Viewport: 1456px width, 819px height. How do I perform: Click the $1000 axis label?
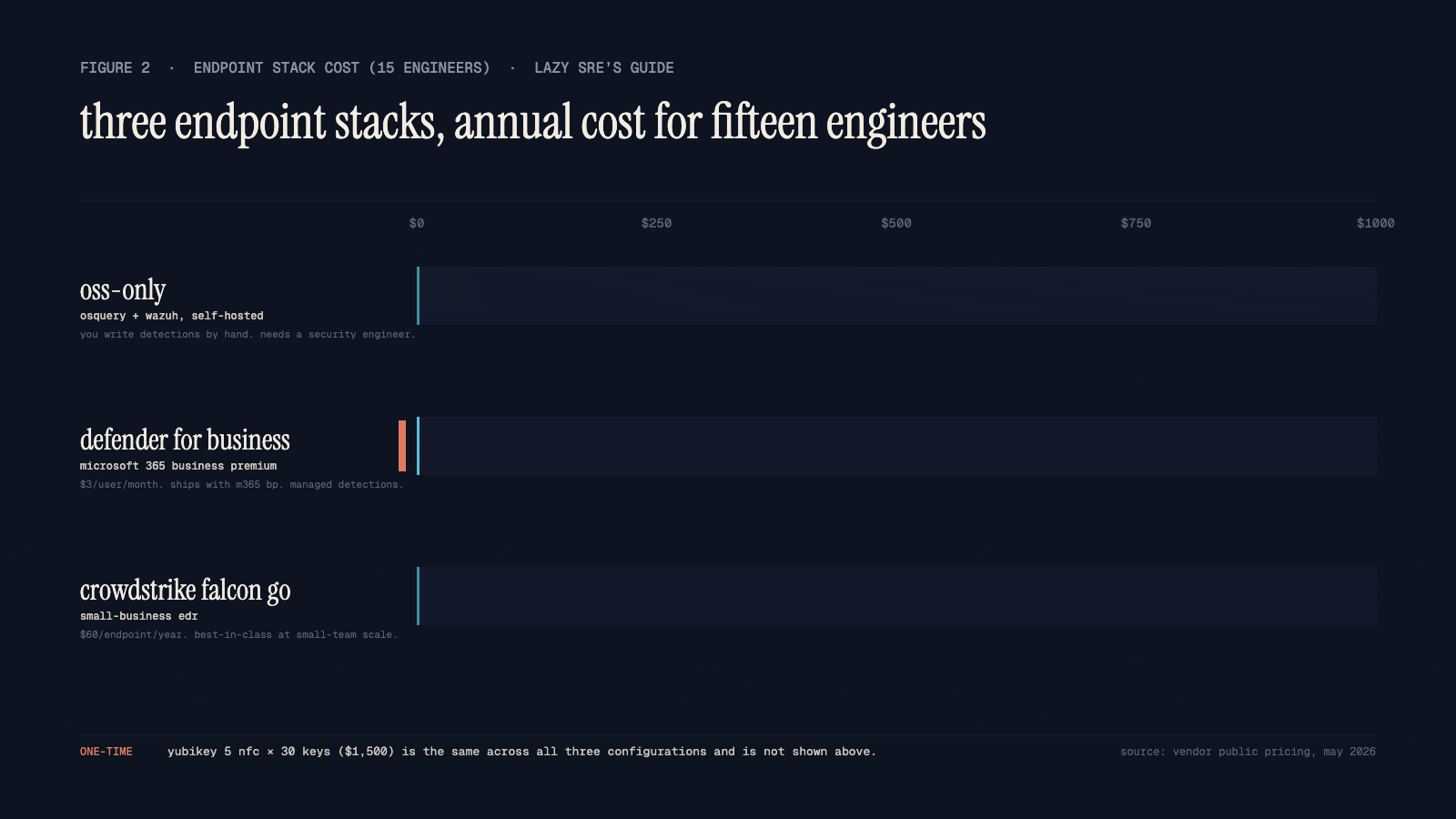point(1375,223)
